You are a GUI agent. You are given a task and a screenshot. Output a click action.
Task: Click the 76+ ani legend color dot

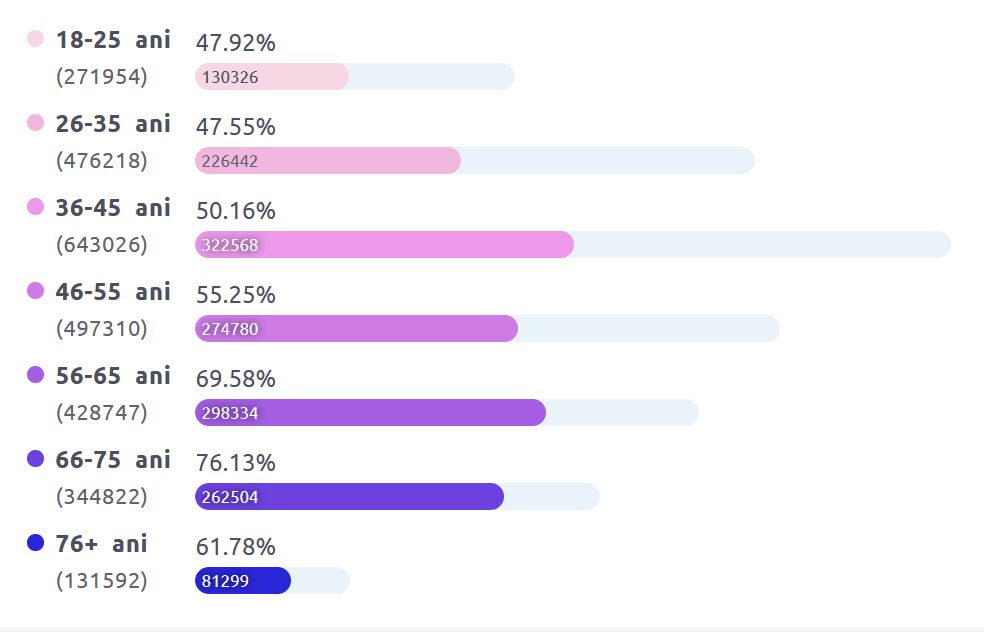click(x=36, y=543)
